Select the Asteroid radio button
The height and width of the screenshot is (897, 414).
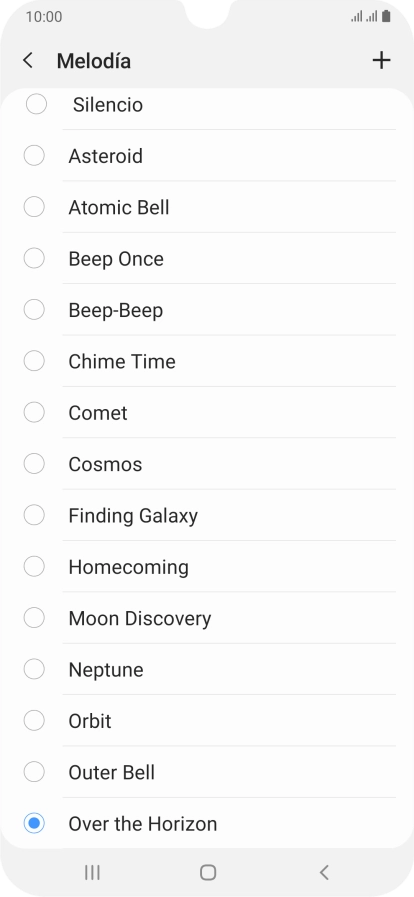tap(34, 156)
